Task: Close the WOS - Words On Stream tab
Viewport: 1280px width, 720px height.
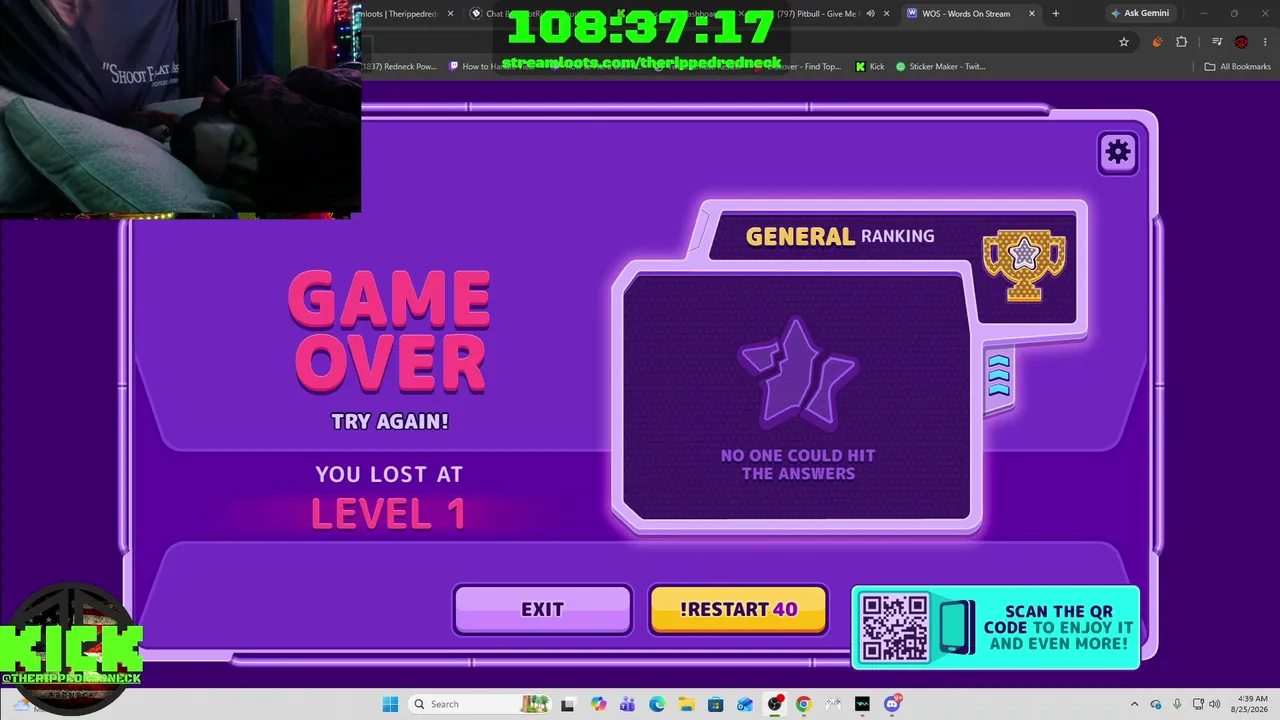Action: tap(1032, 14)
